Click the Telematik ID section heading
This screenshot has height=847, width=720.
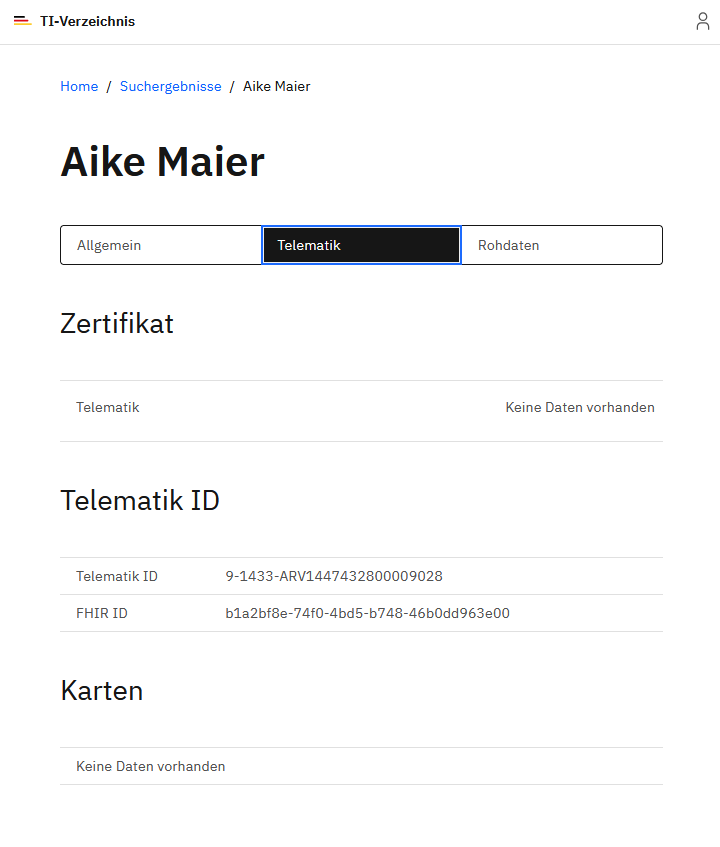pyautogui.click(x=140, y=500)
